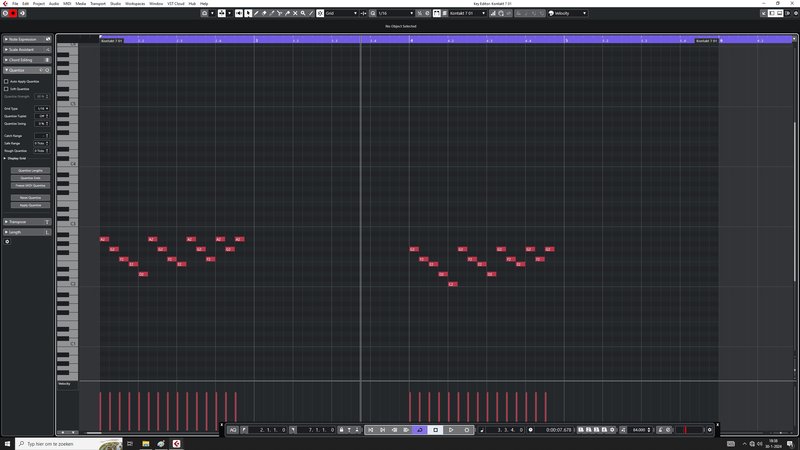
Task: Select the Object Selection arrow tool
Action: (x=248, y=13)
